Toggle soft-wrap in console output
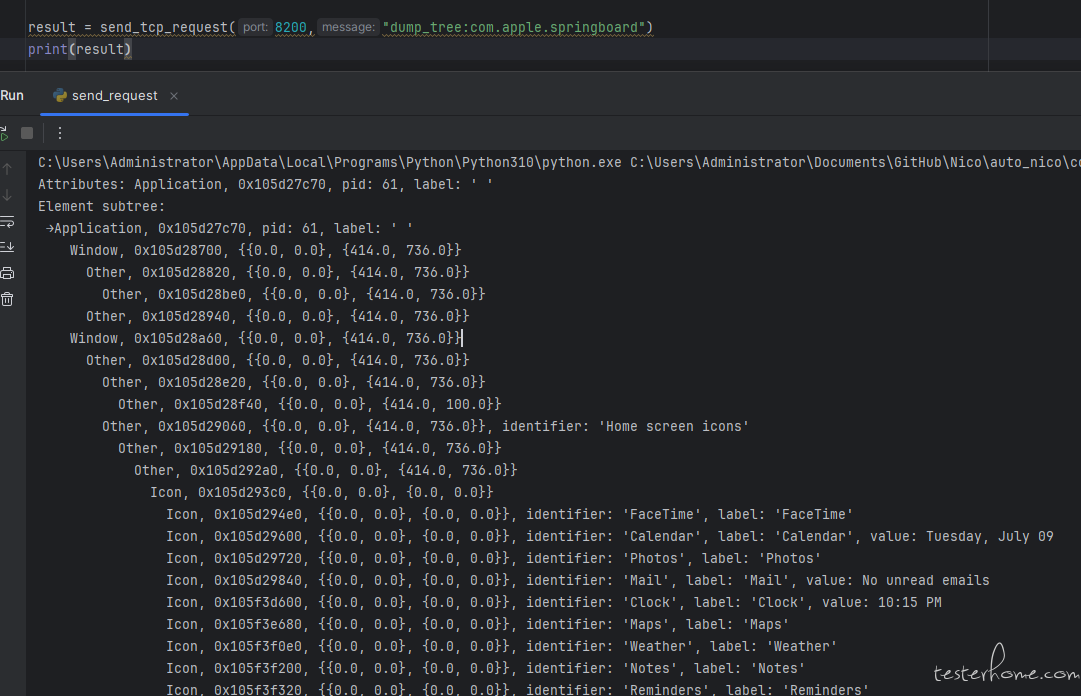Viewport: 1081px width, 696px height. (x=8, y=222)
